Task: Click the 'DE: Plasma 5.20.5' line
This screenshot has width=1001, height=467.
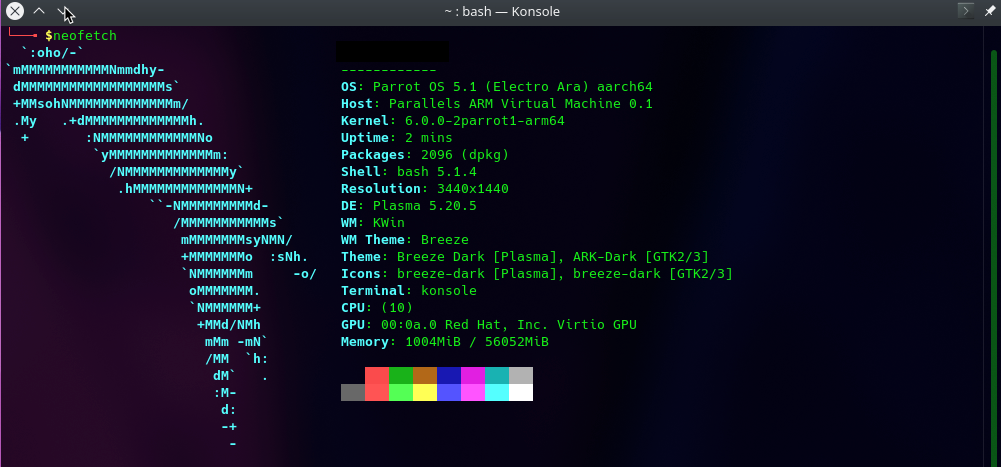Action: point(409,205)
